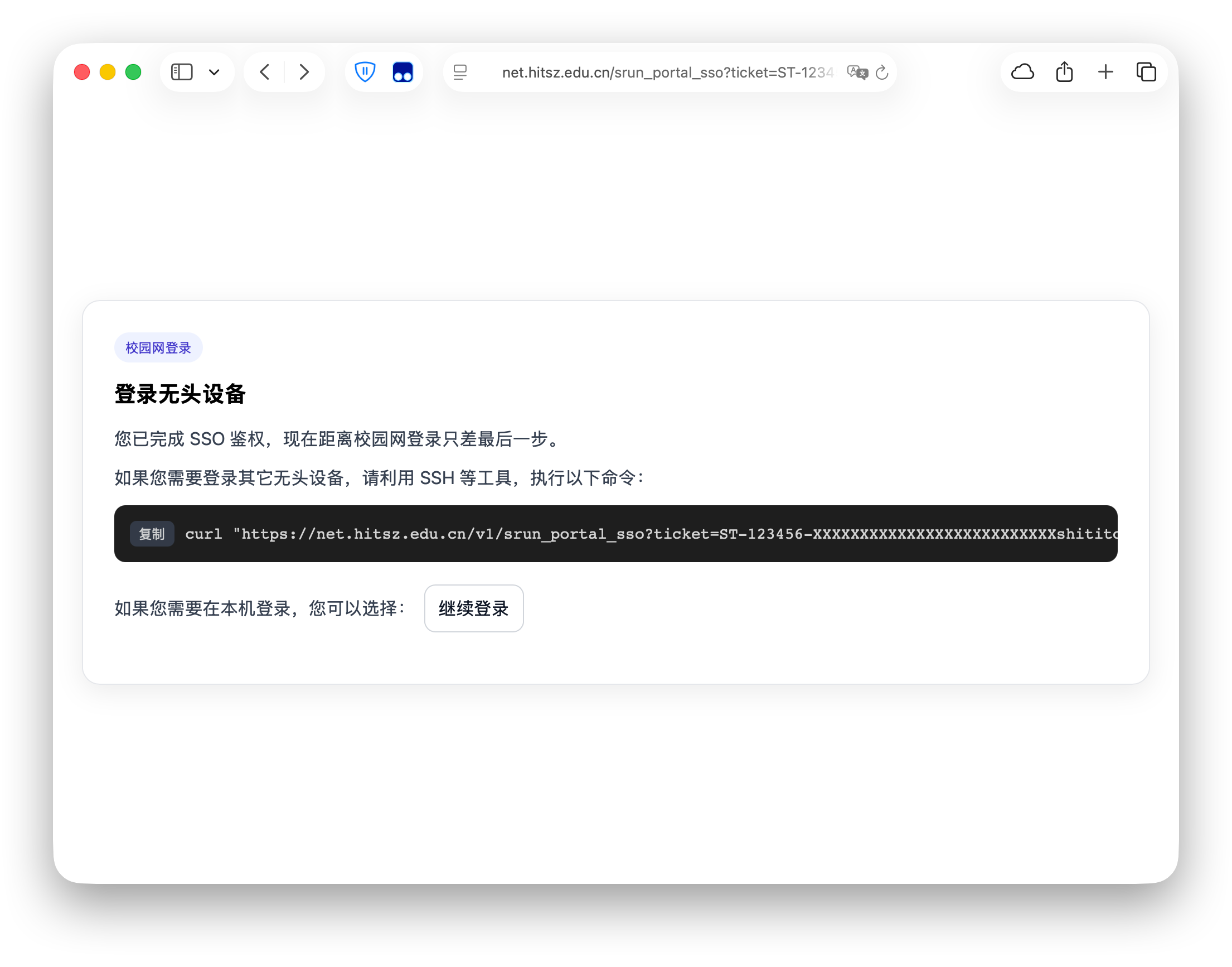Click the green fullscreen traffic light
The height and width of the screenshot is (967, 1232).
tap(133, 72)
